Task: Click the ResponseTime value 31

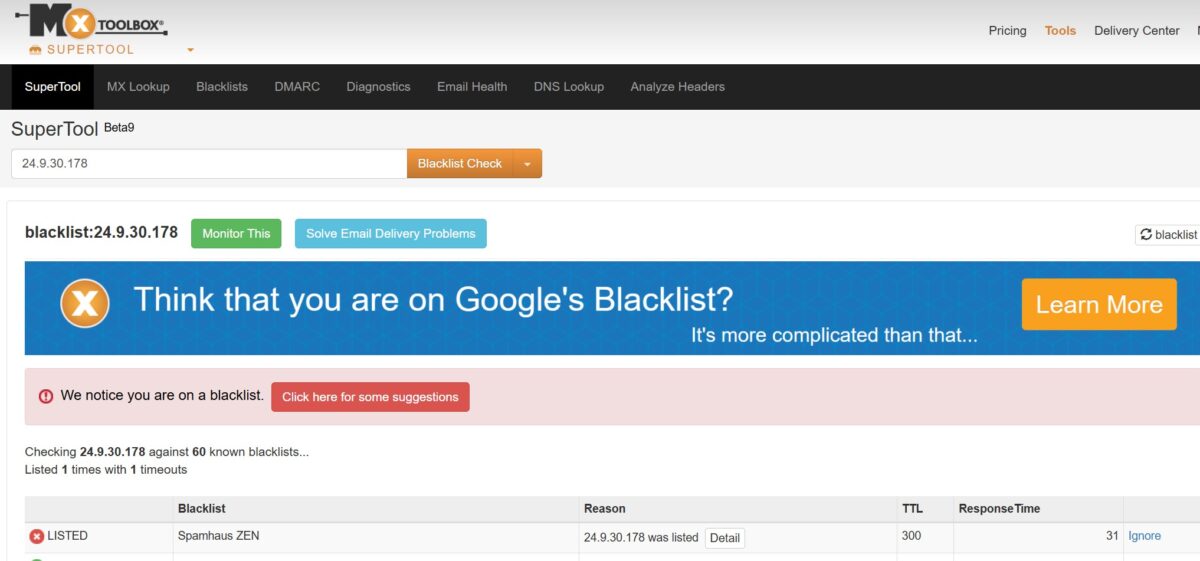Action: (x=1112, y=536)
